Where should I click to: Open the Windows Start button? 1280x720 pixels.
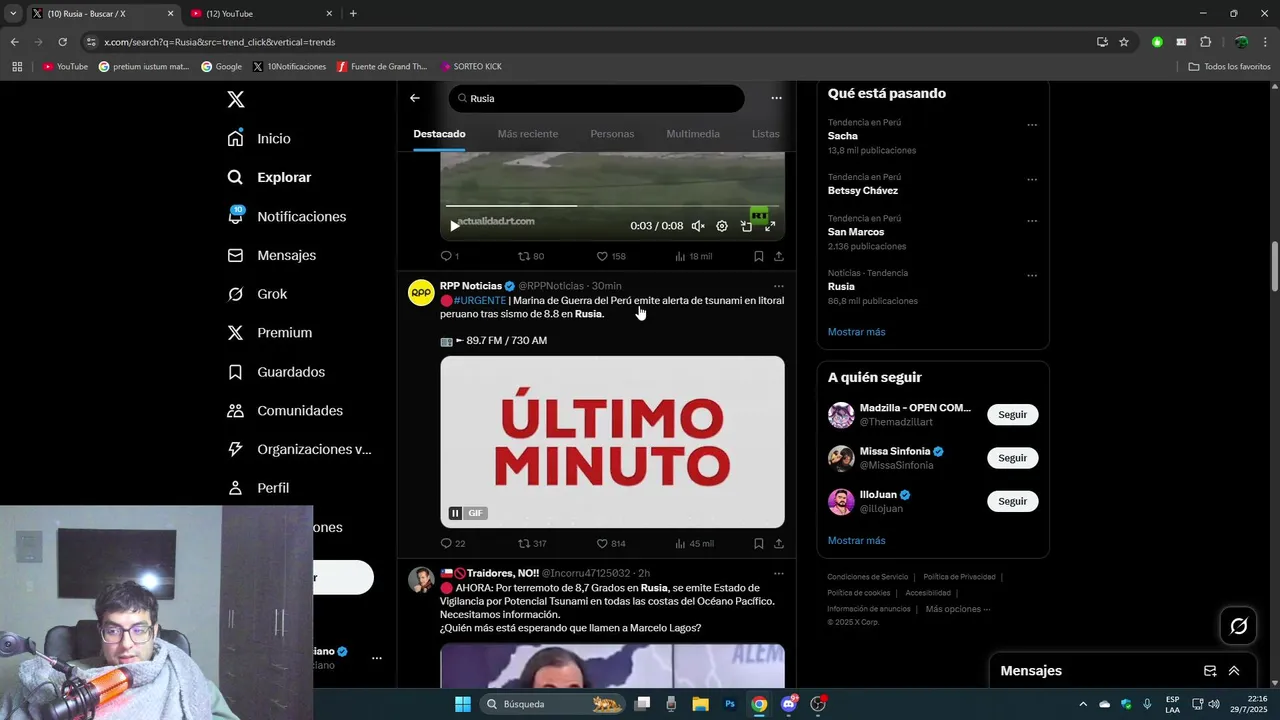[x=463, y=704]
